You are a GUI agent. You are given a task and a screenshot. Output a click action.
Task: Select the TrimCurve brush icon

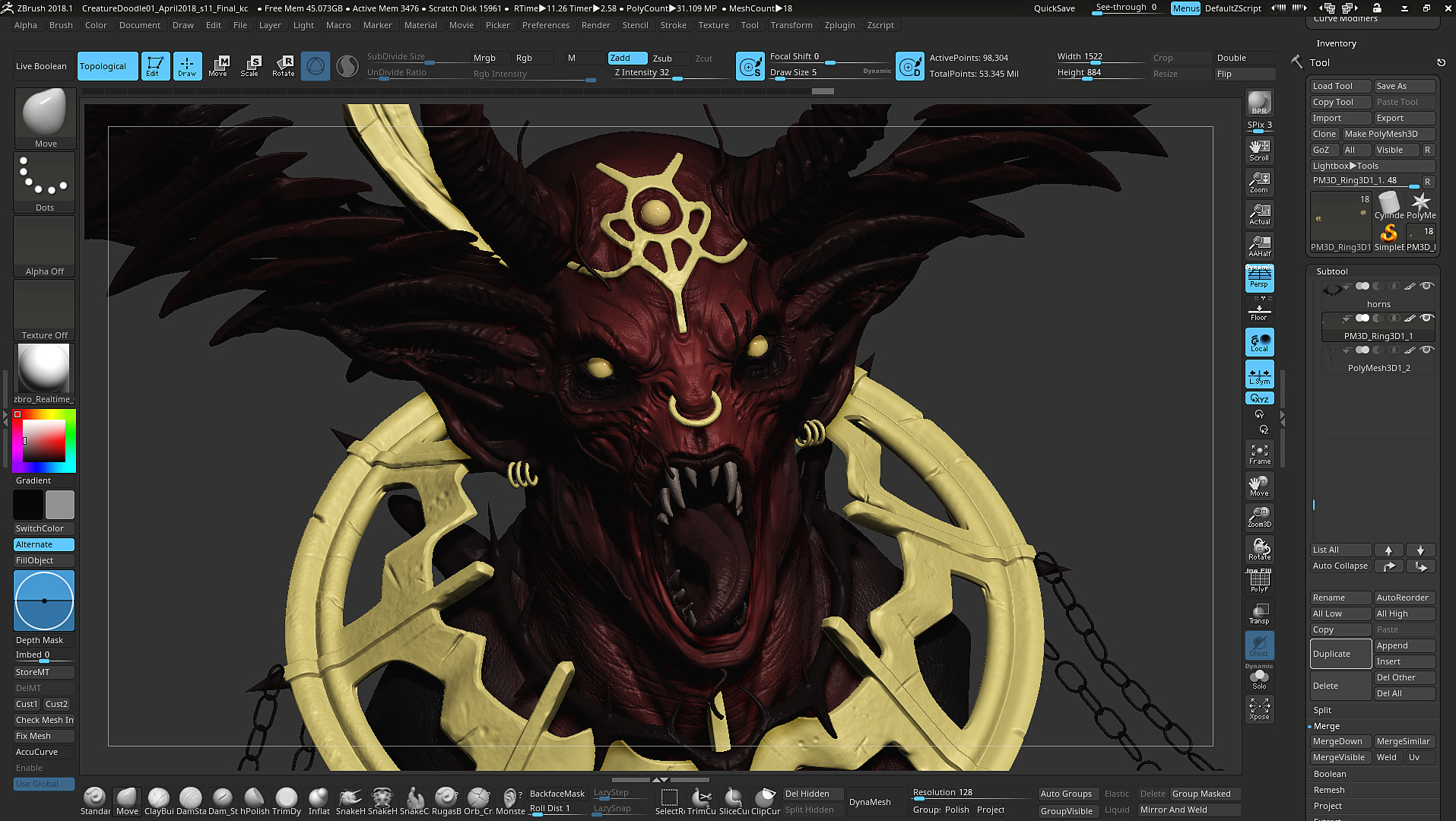pyautogui.click(x=702, y=802)
